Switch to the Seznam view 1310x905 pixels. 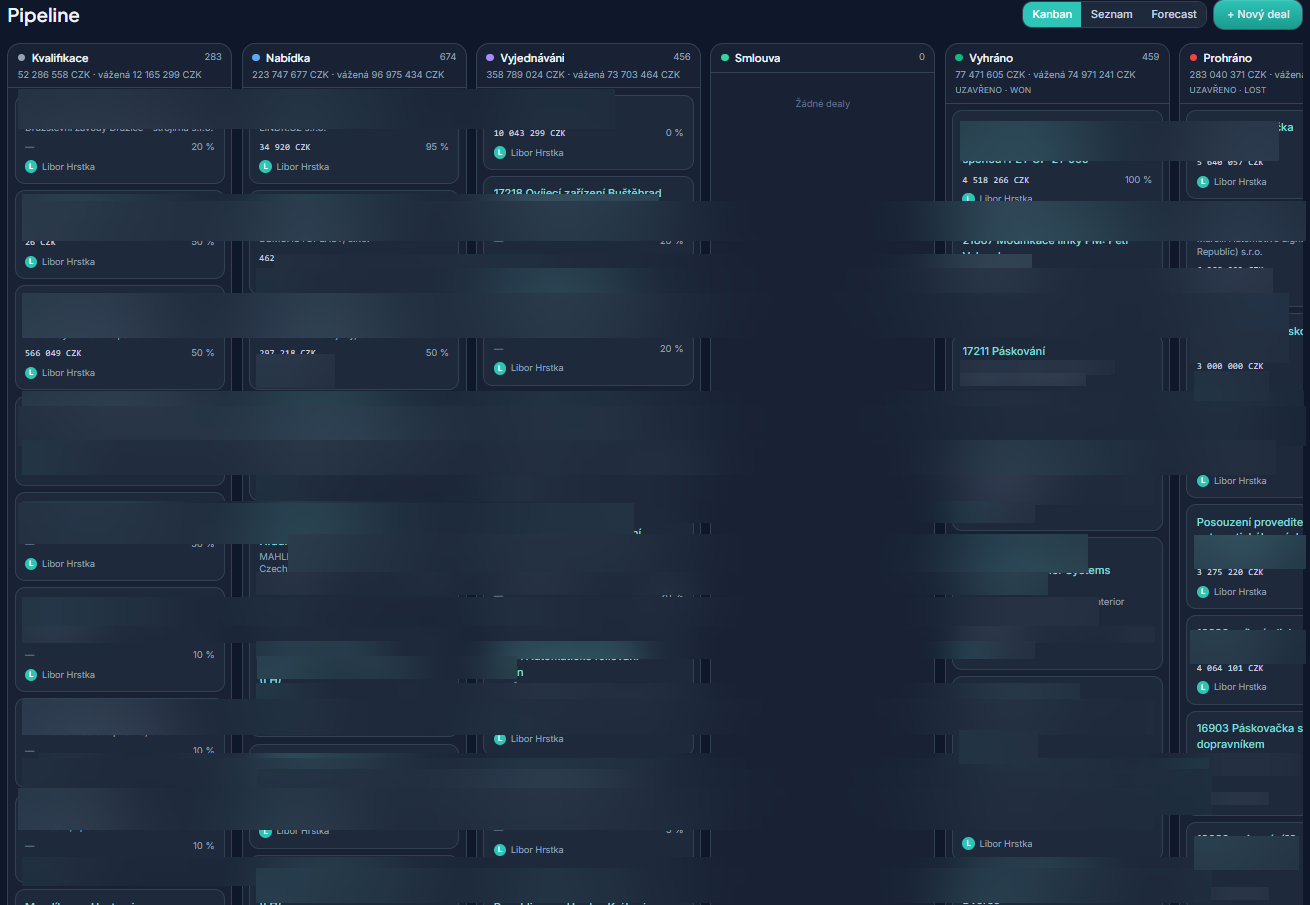(1111, 14)
